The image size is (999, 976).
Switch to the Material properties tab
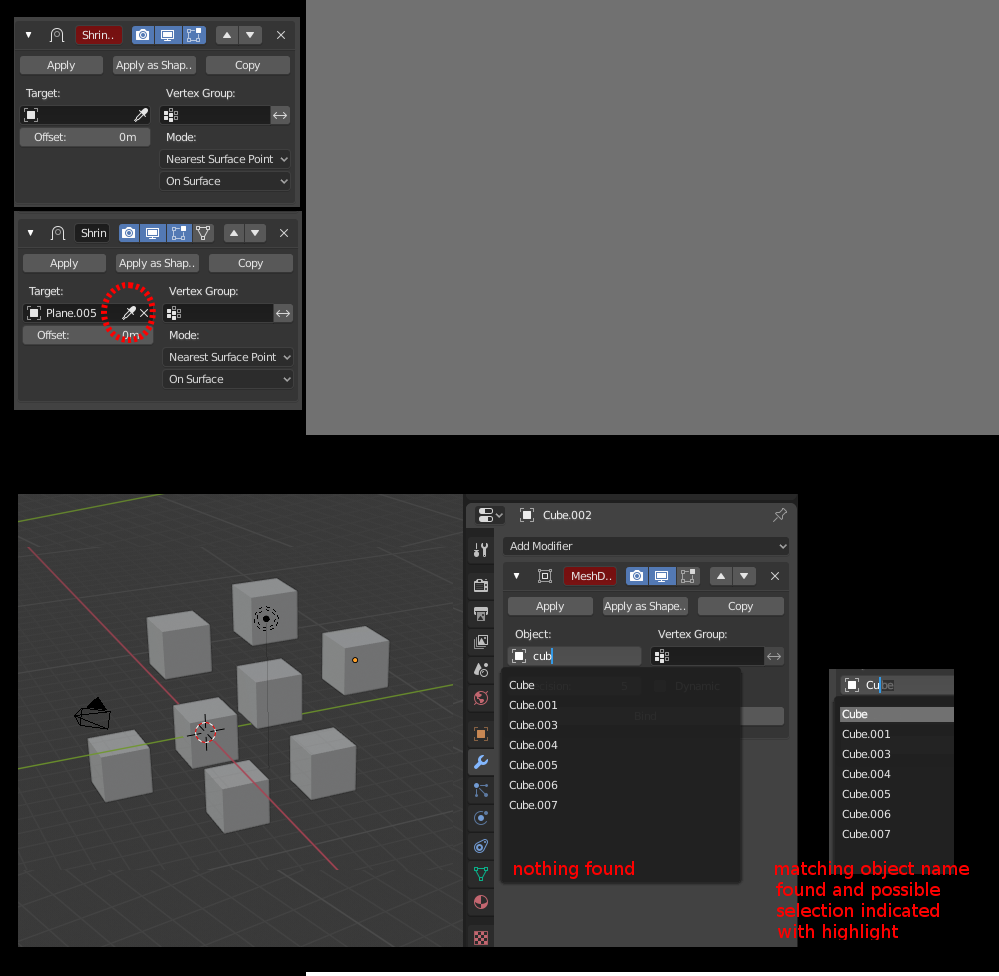481,902
